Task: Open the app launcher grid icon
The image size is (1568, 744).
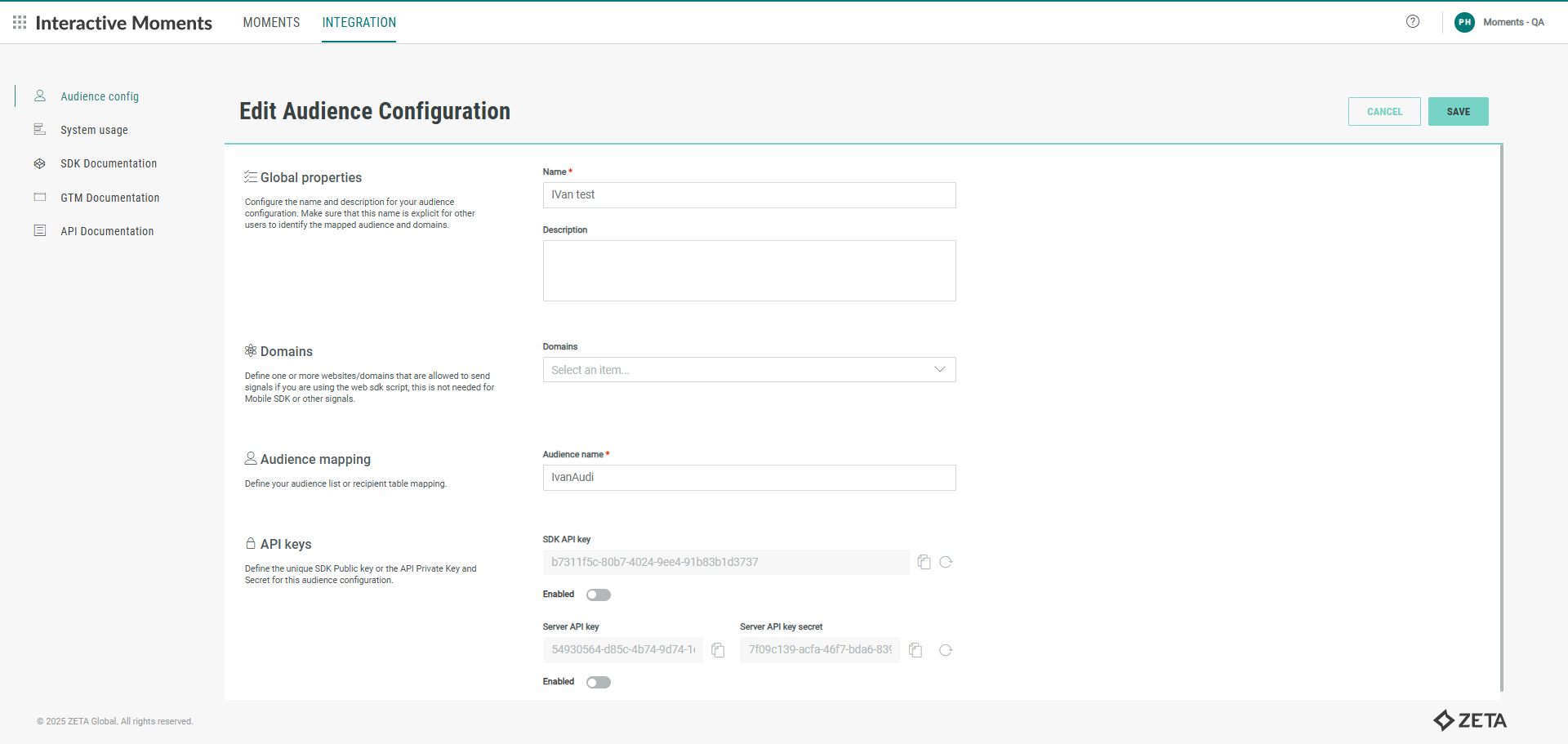Action: pyautogui.click(x=20, y=22)
